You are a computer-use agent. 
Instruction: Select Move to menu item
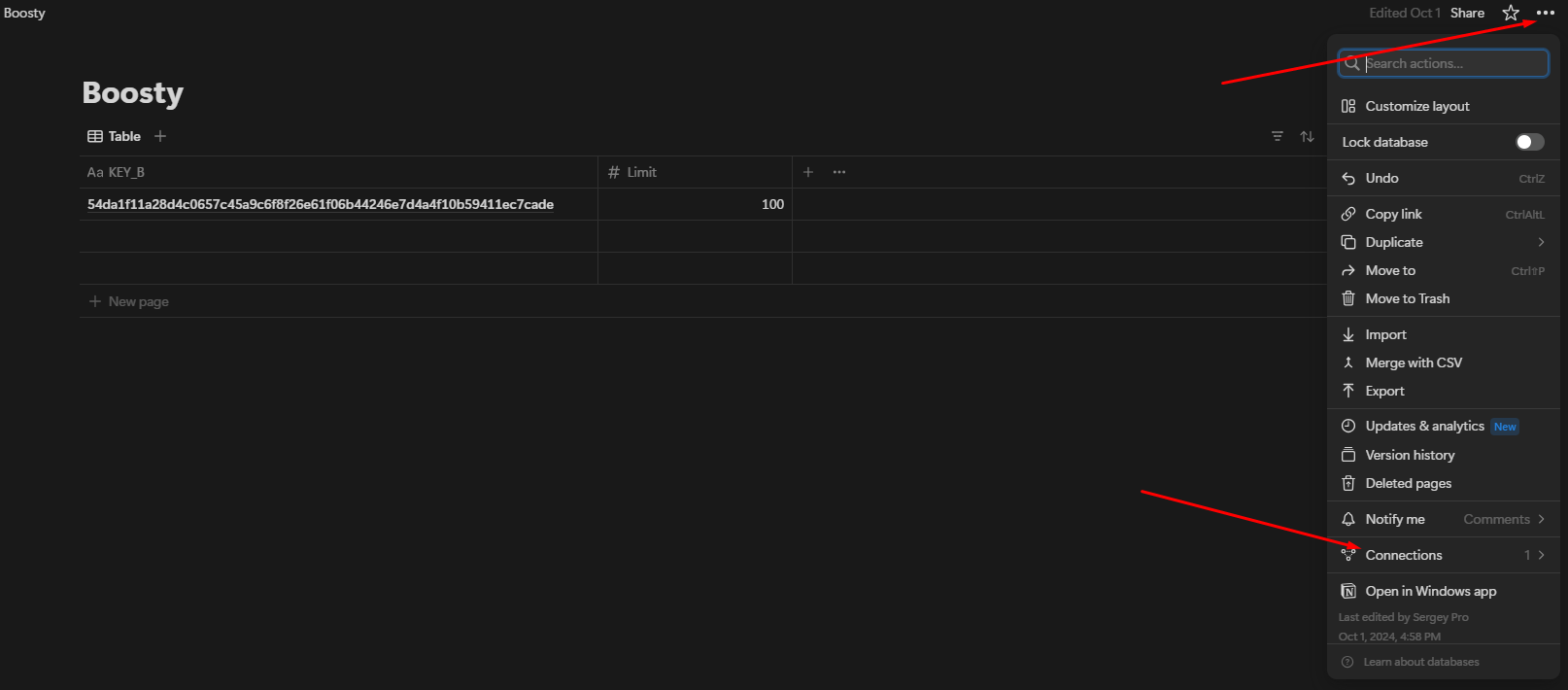[1443, 270]
